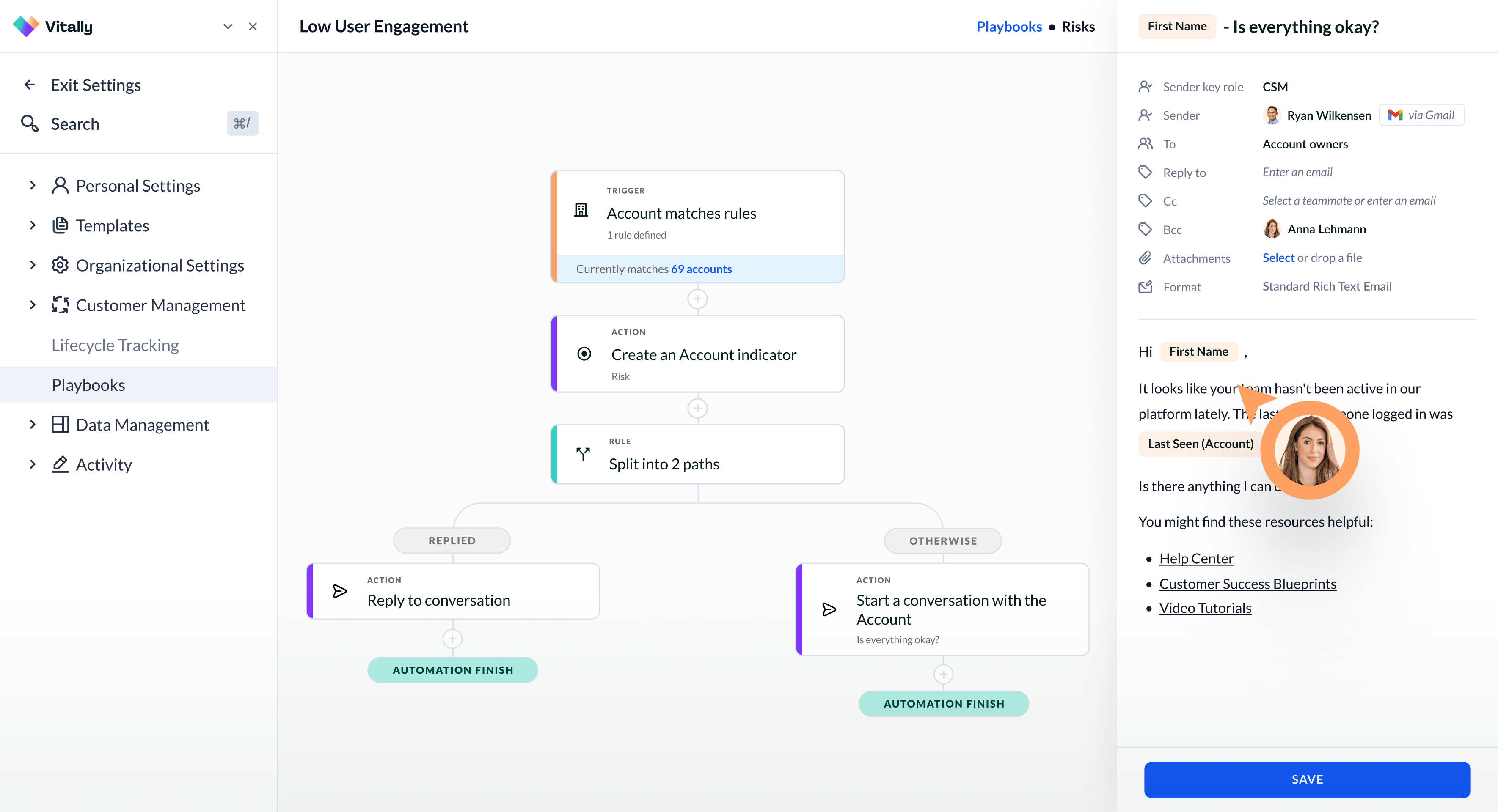Click the Customer Management cycle icon
This screenshot has height=812, width=1498.
(x=60, y=305)
